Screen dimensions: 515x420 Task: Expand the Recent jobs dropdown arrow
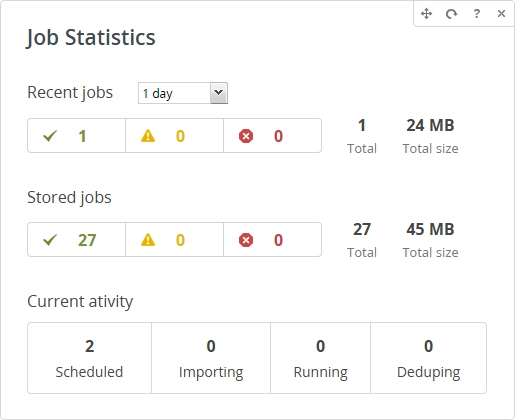pos(219,93)
